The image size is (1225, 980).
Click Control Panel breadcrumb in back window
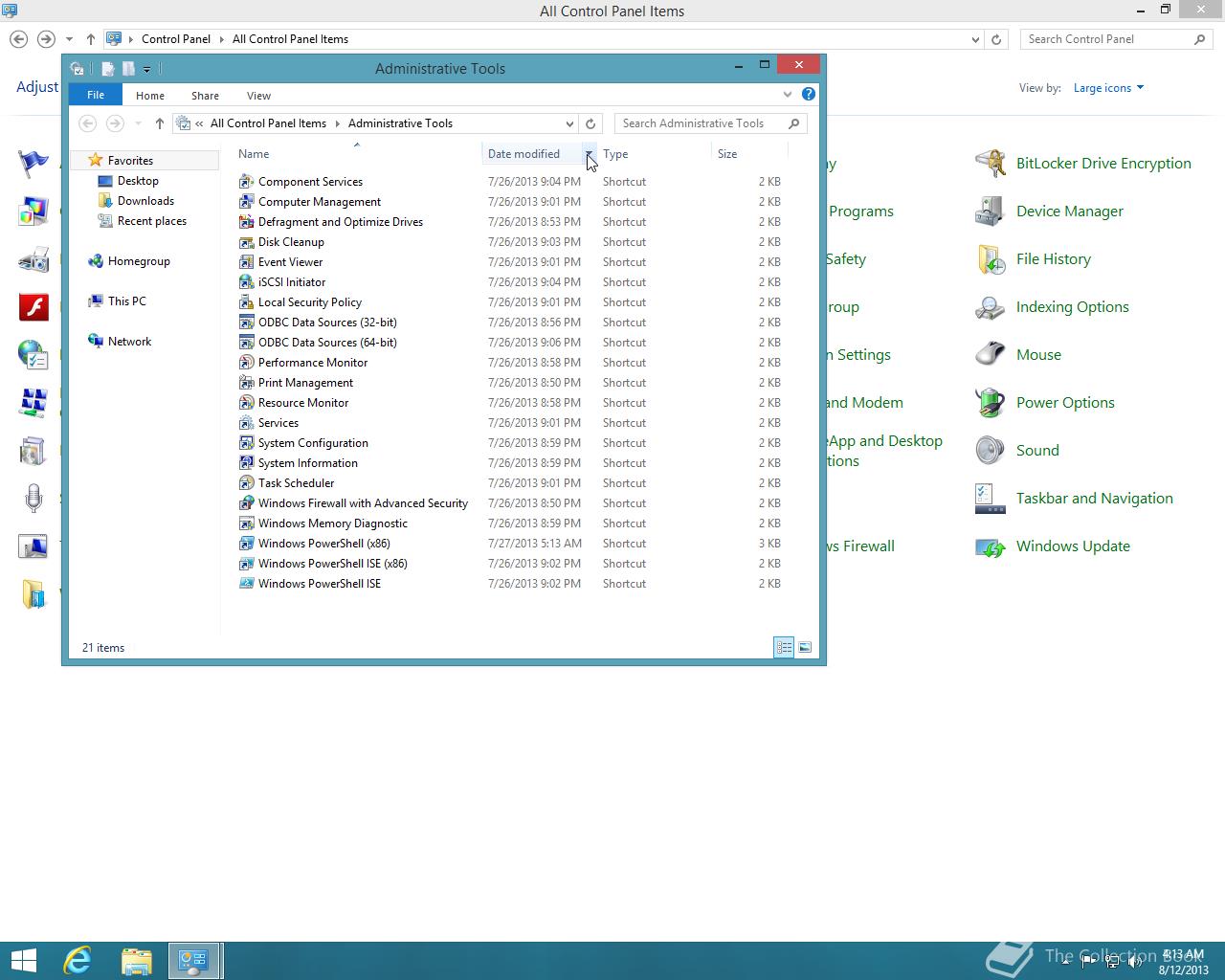click(176, 39)
